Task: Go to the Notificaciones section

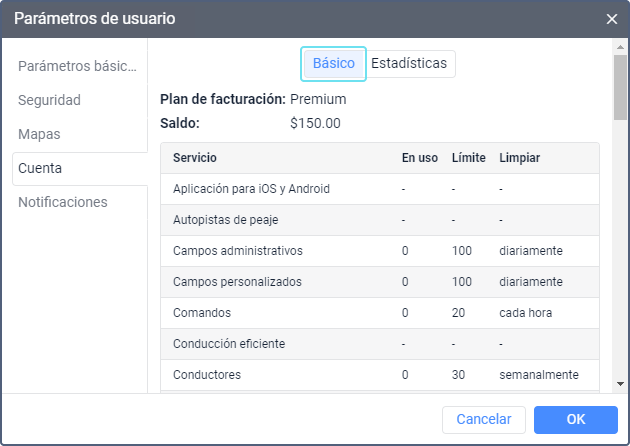Action: click(62, 202)
